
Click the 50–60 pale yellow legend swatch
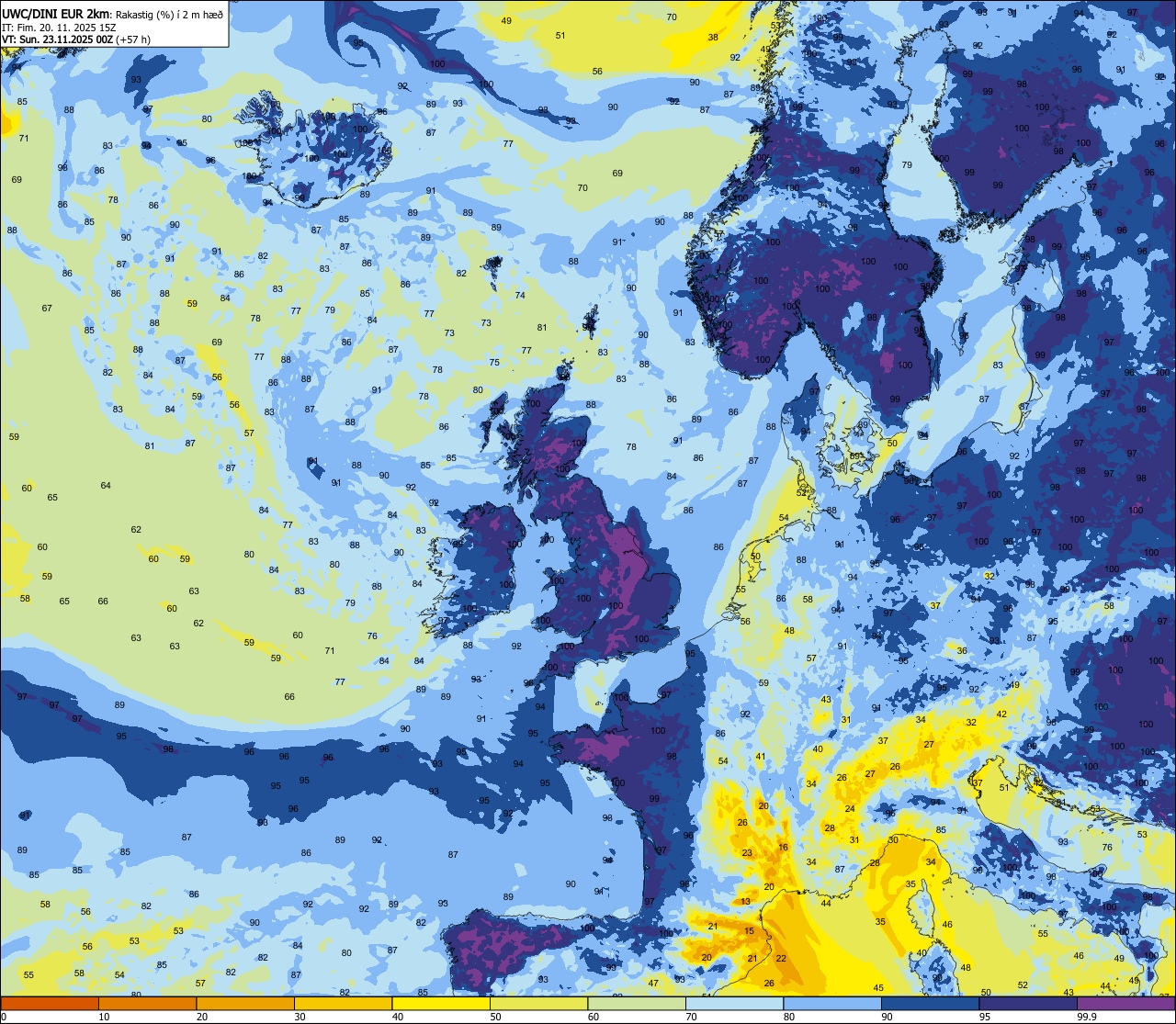(538, 1003)
